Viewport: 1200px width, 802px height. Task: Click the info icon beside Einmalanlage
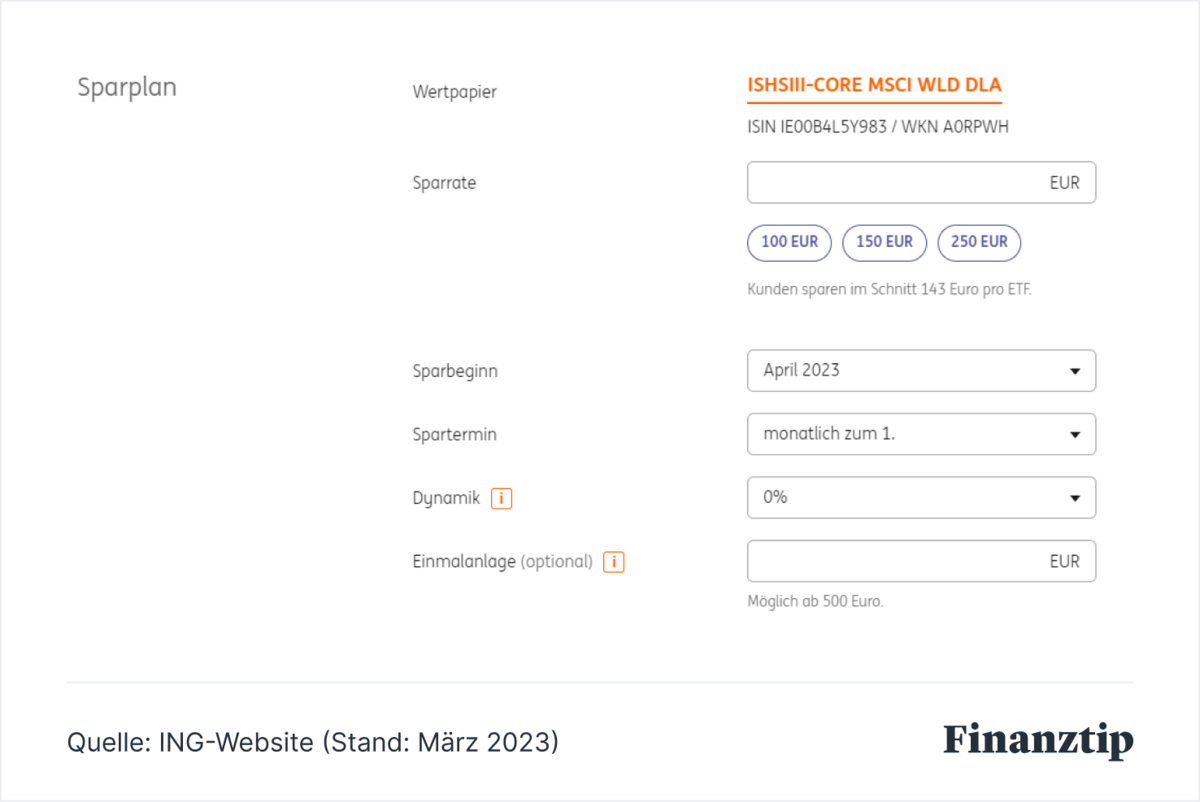click(614, 562)
